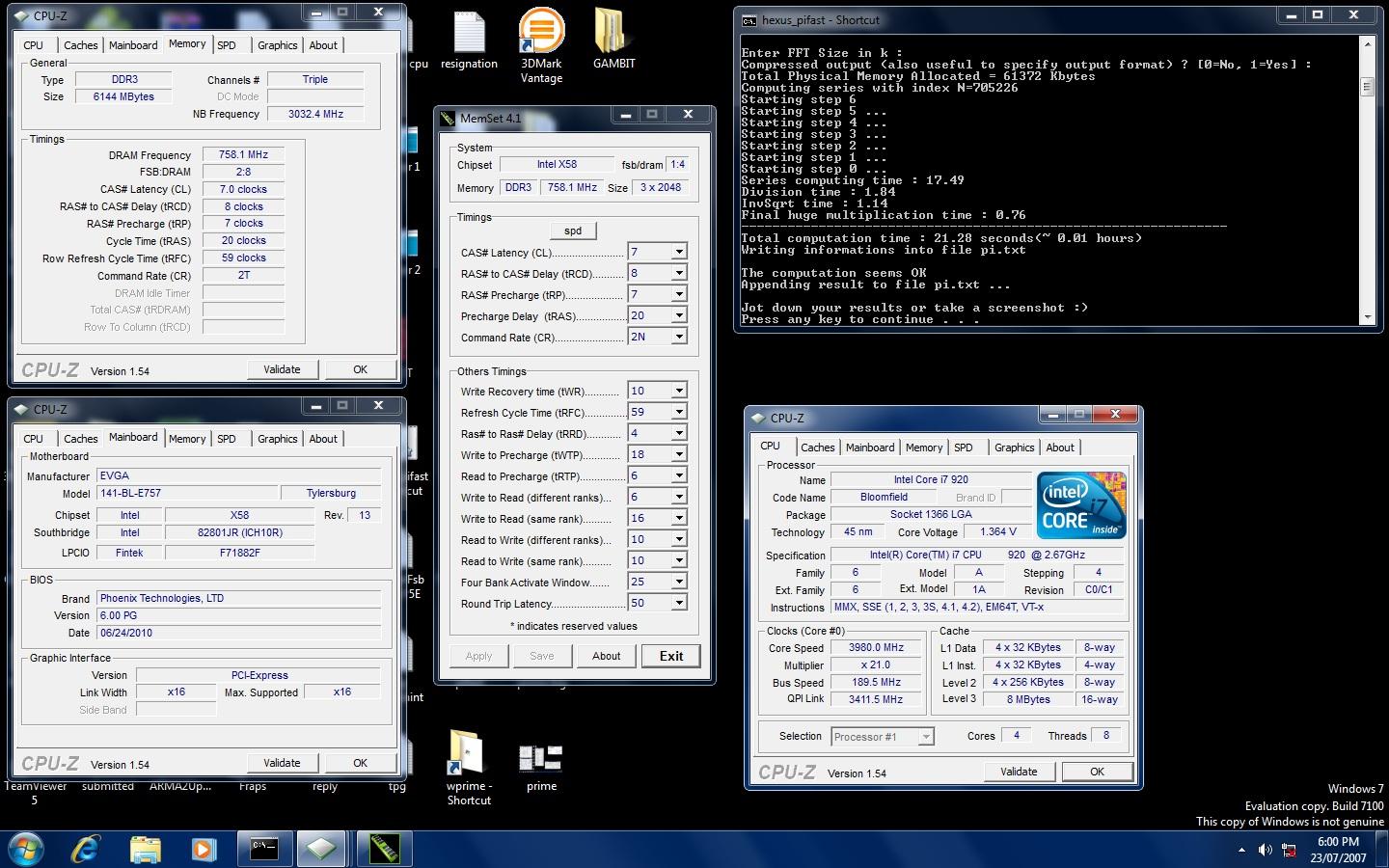Click the console scrollbar down arrow
This screenshot has width=1389, height=868.
click(x=1367, y=317)
